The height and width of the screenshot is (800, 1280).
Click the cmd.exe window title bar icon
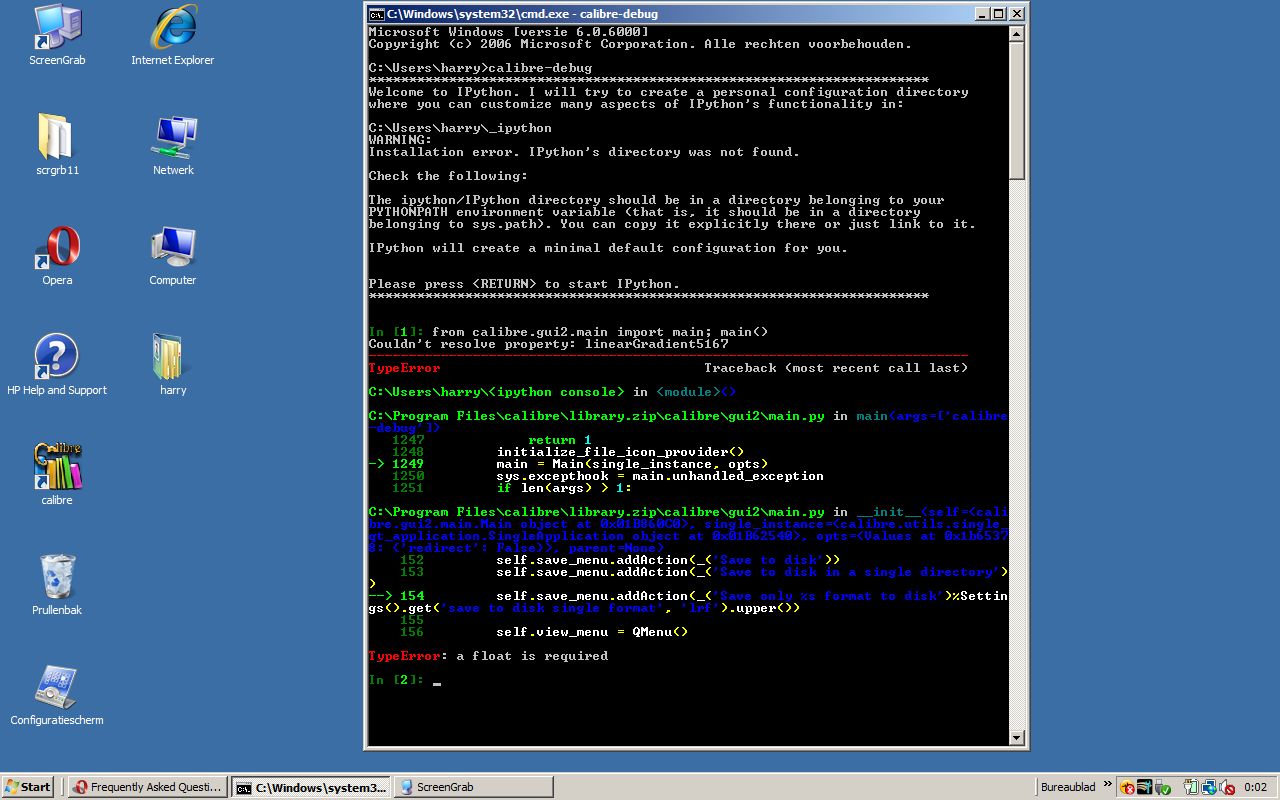pyautogui.click(x=376, y=14)
